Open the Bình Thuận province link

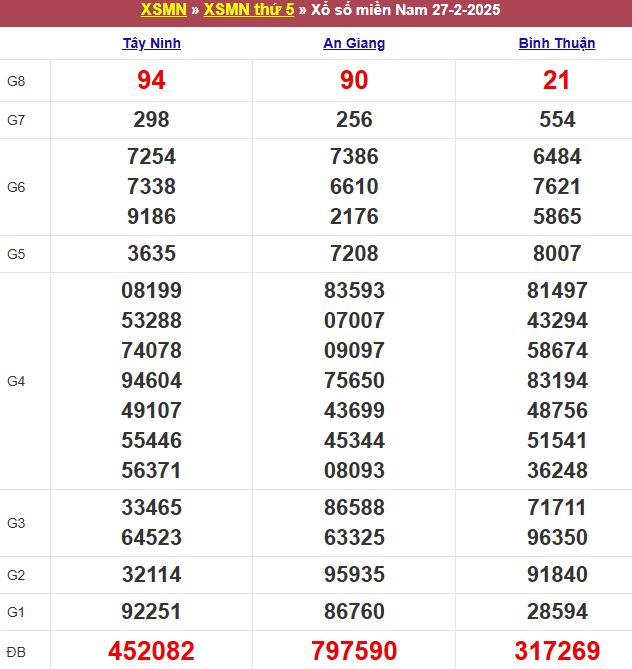[x=557, y=43]
